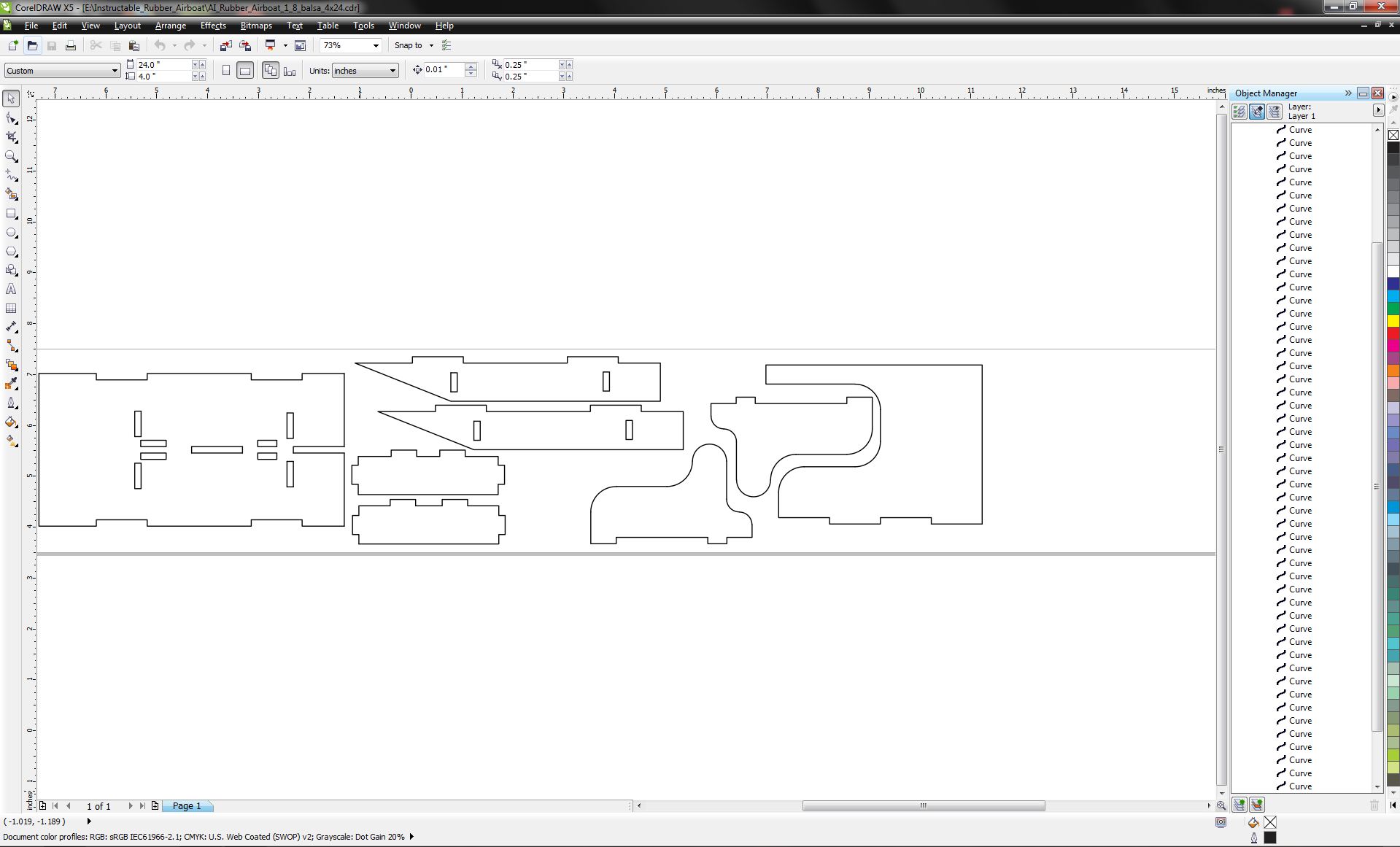Click the page width 24.0 field
1400x847 pixels.
coord(163,65)
